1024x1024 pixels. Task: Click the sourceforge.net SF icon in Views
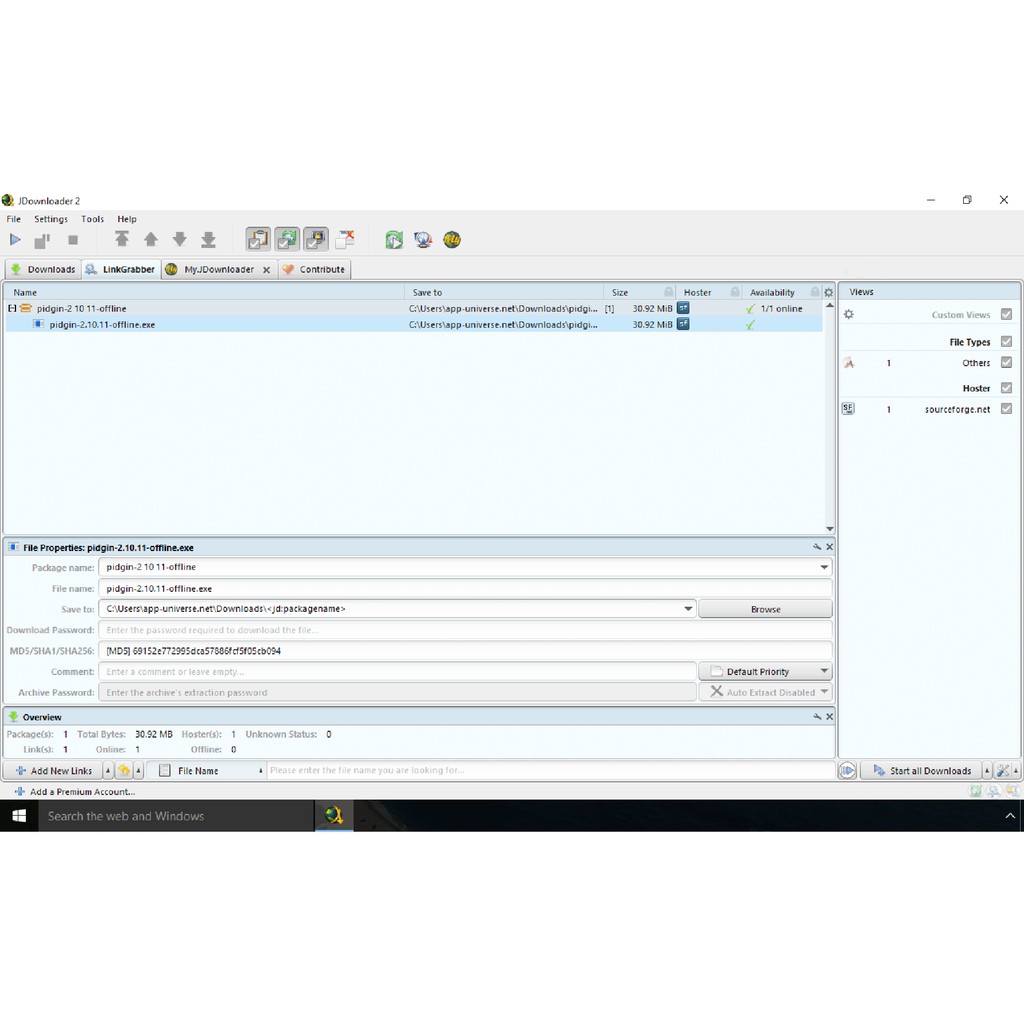tap(848, 409)
